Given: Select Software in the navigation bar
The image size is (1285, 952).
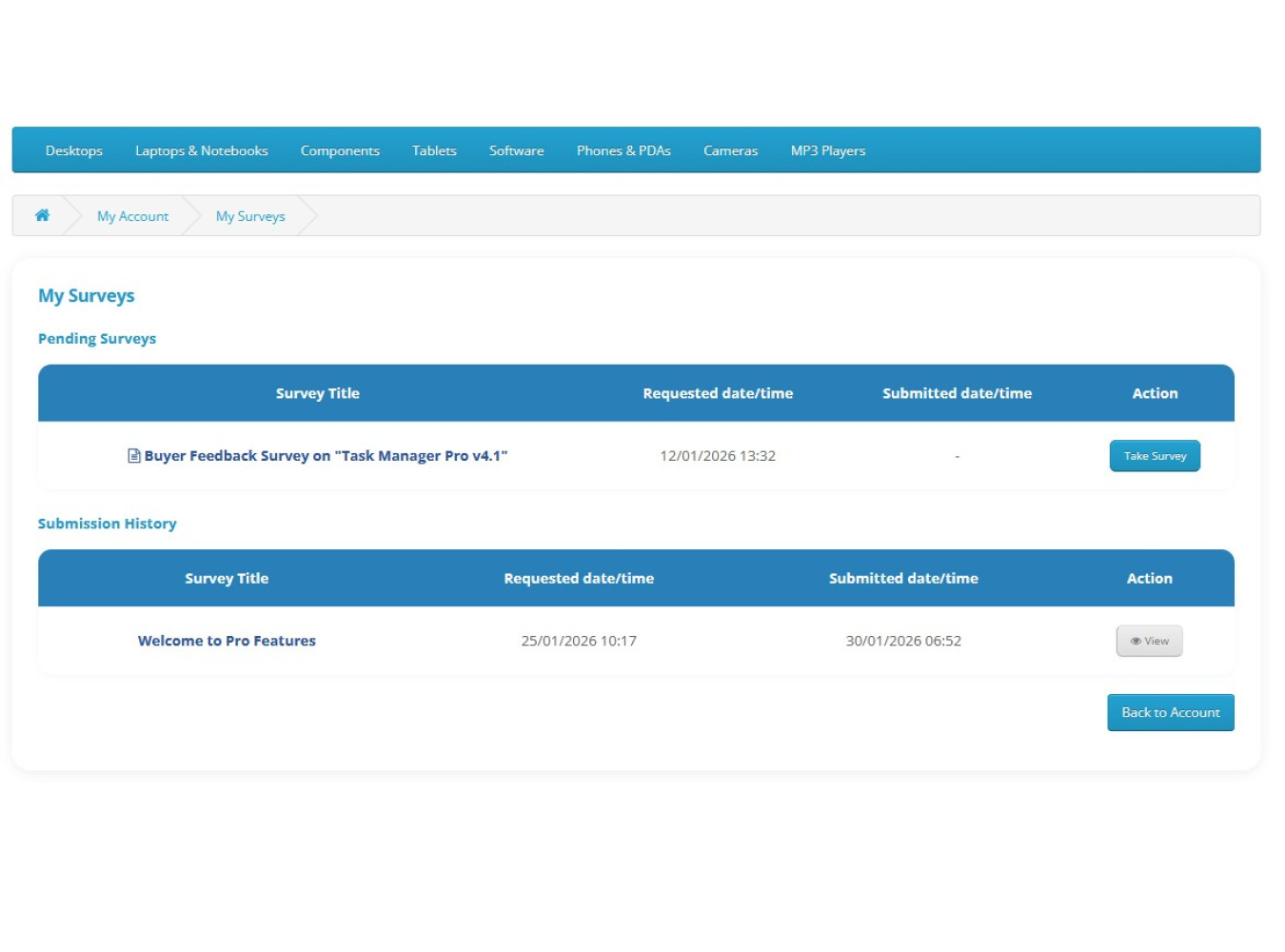Looking at the screenshot, I should pyautogui.click(x=516, y=150).
